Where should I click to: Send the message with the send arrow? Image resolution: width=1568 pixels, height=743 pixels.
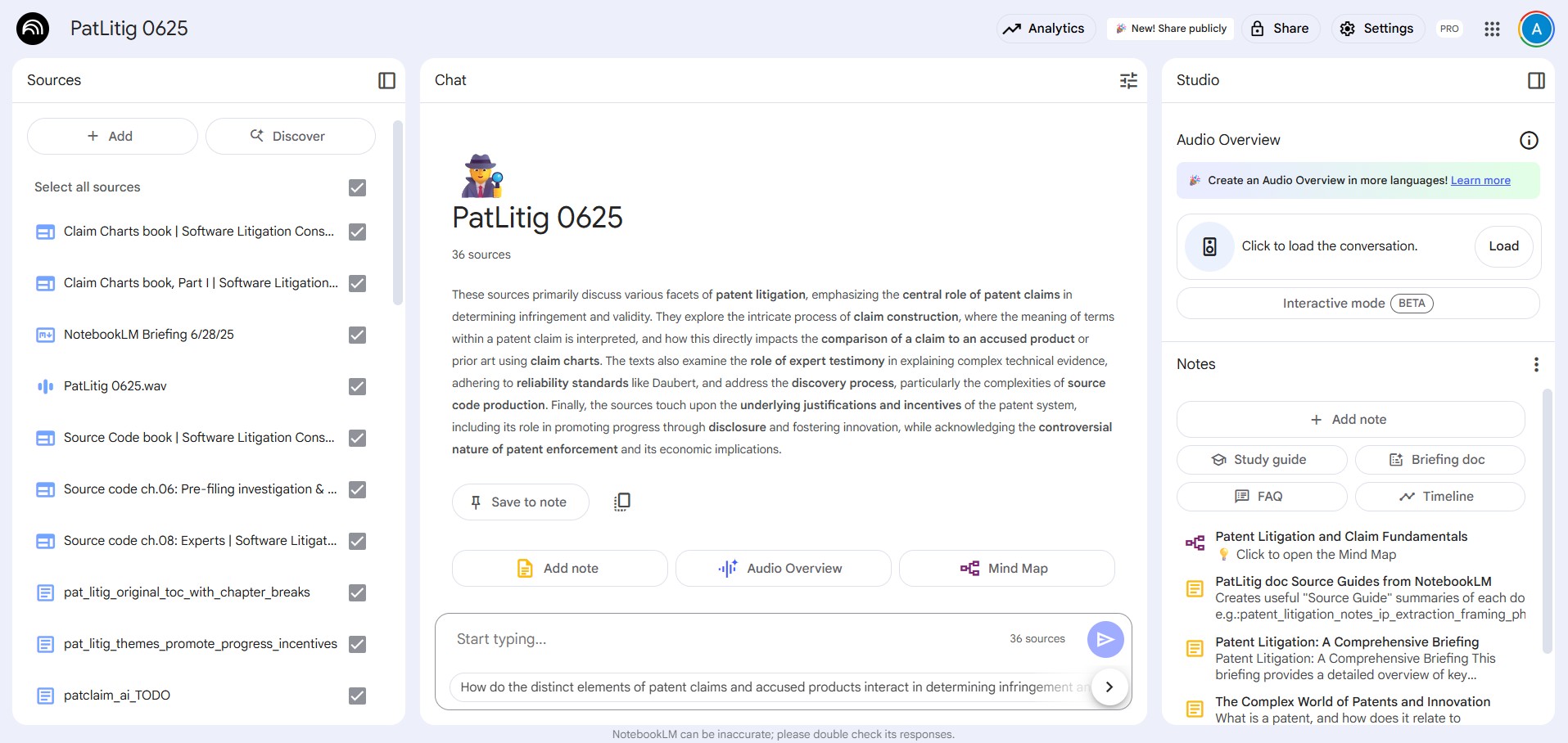click(1105, 639)
